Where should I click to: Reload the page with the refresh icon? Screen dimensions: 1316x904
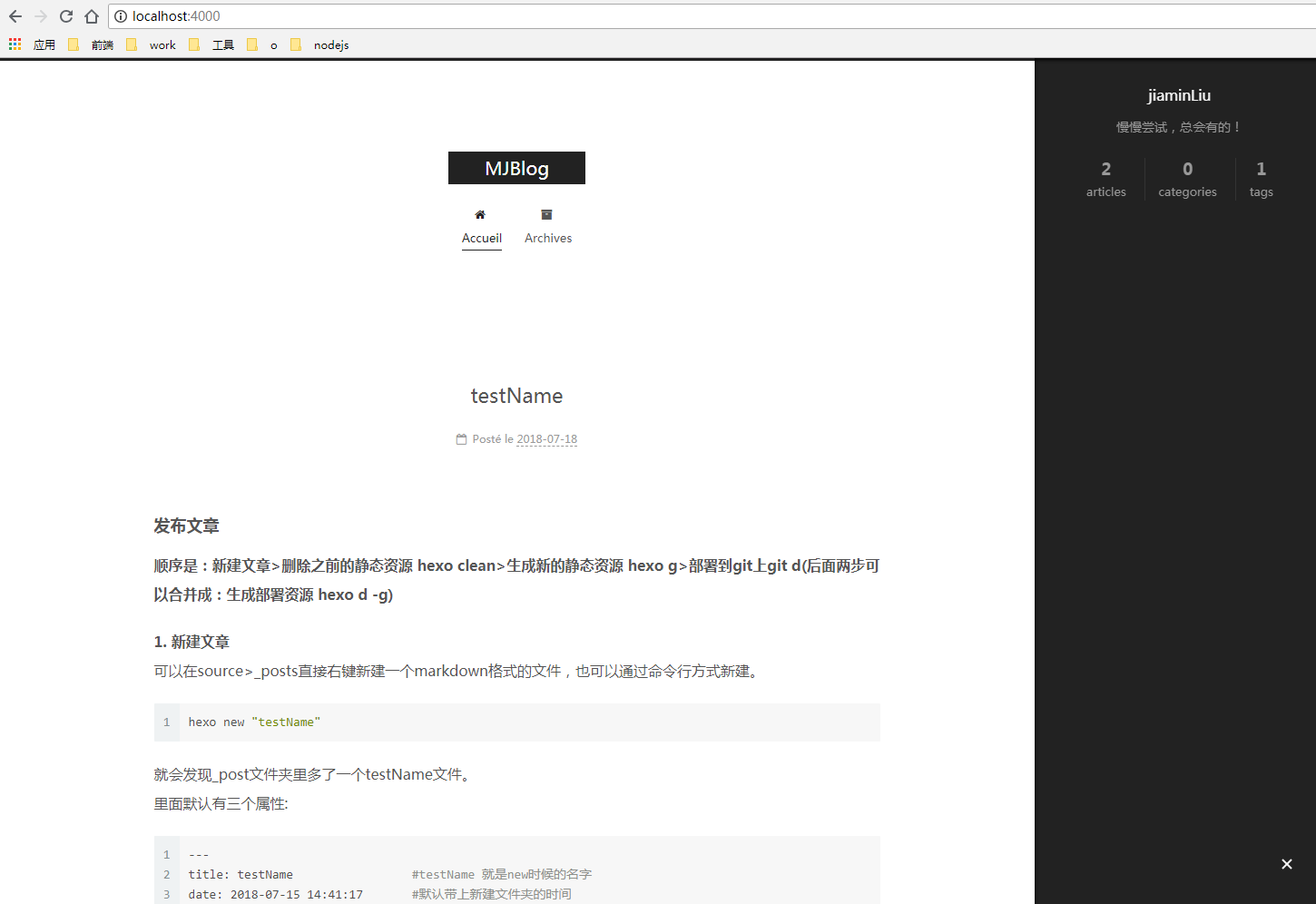pyautogui.click(x=66, y=16)
